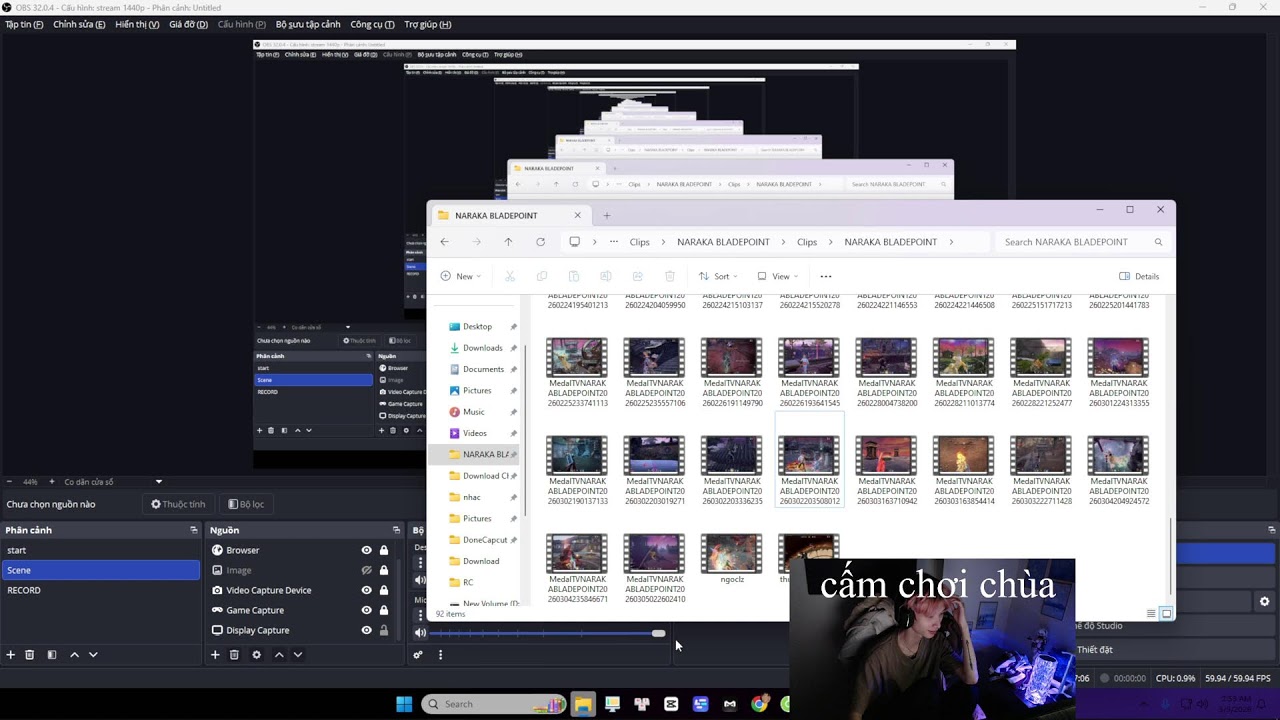Switch to large thumbnails view icon in the status bar
Viewport: 1280px width, 720px height.
[x=1166, y=613]
